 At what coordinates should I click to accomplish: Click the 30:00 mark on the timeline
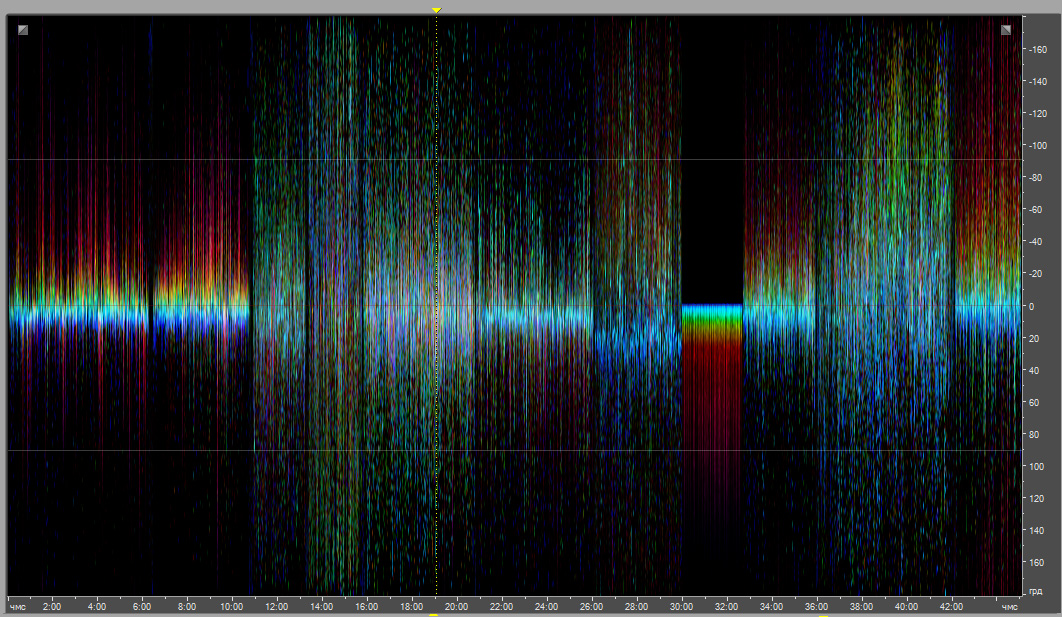click(x=681, y=606)
